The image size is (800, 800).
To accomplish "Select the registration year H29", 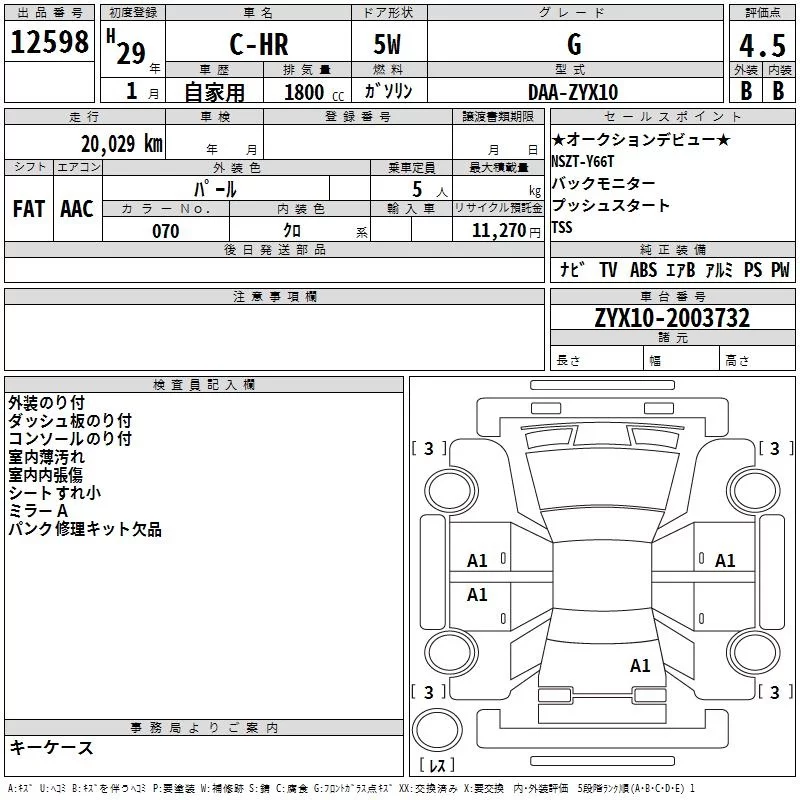I will click(127, 47).
